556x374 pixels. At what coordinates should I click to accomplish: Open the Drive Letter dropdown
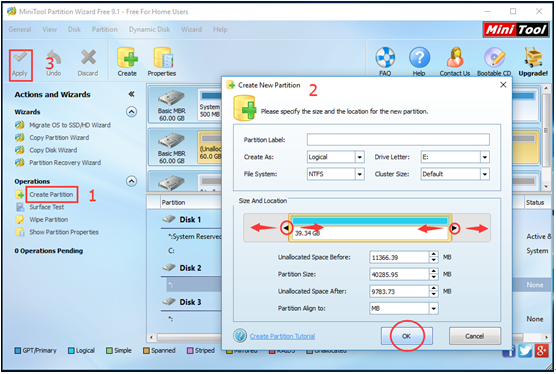485,157
